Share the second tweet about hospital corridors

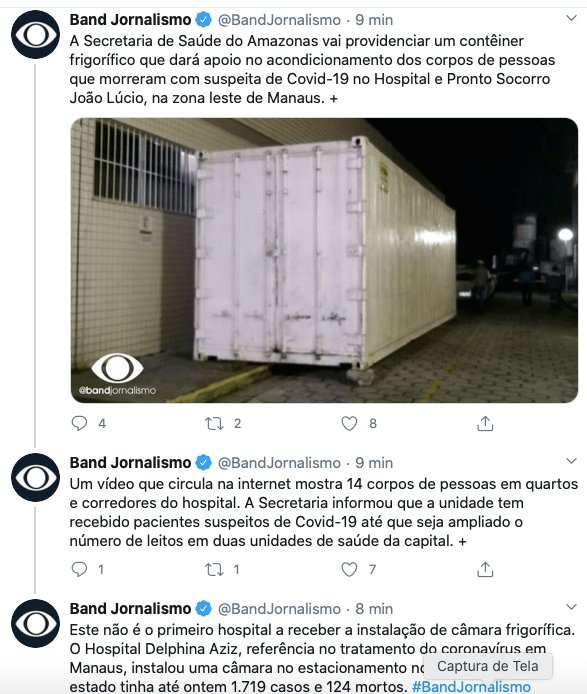click(x=485, y=569)
